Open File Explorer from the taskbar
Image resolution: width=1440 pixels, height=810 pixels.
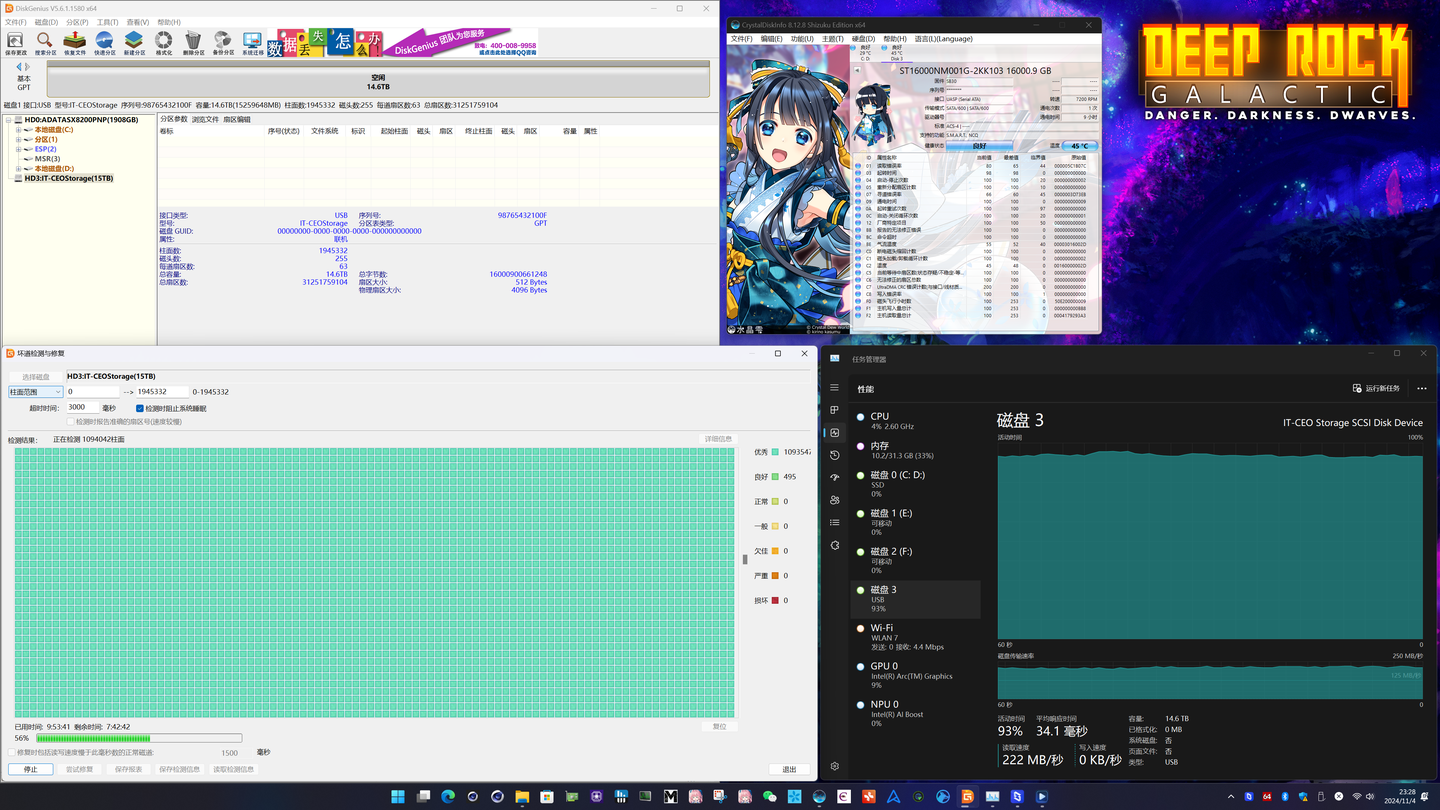click(522, 797)
